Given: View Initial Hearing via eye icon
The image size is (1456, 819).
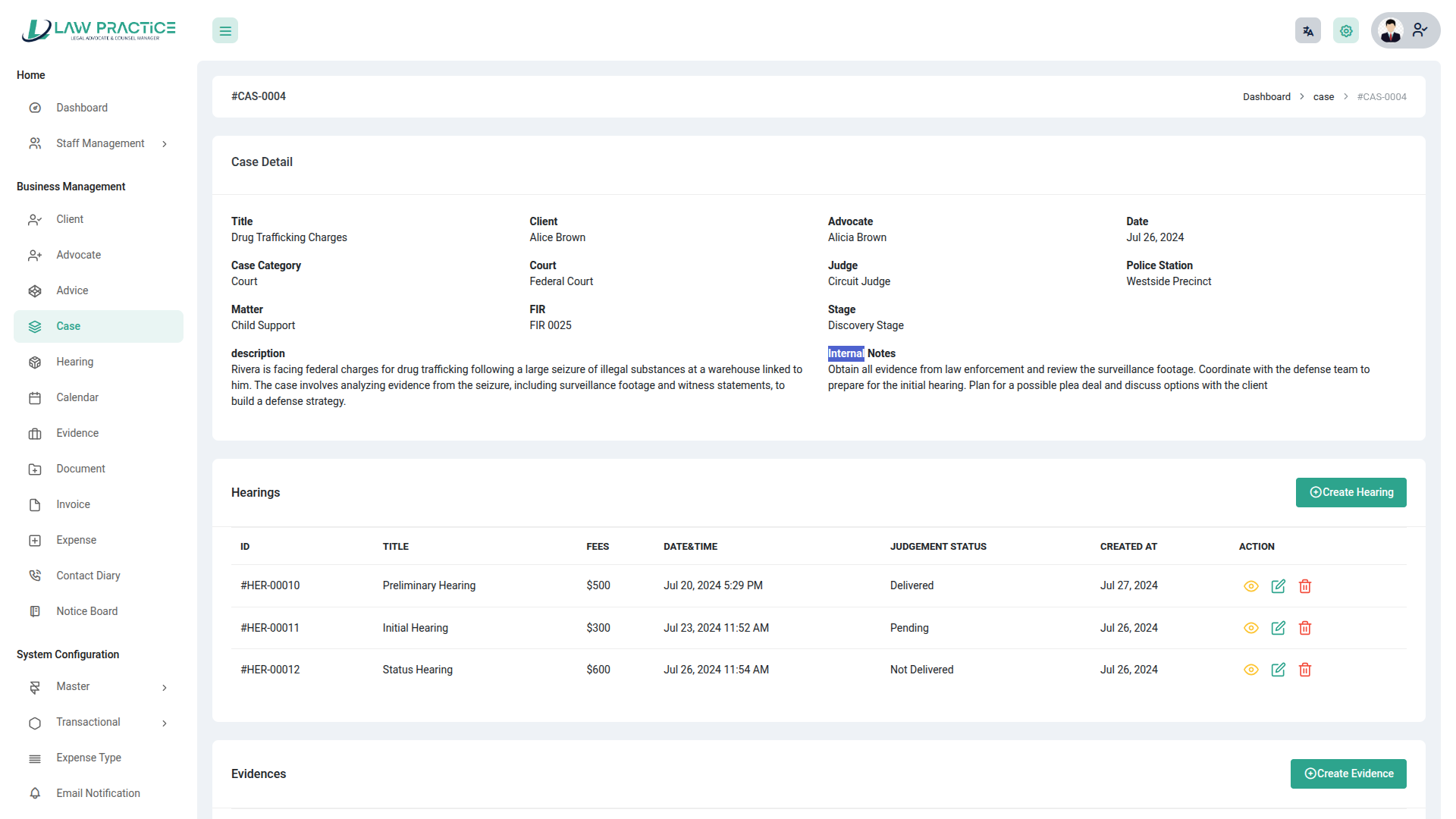Looking at the screenshot, I should click(x=1251, y=628).
